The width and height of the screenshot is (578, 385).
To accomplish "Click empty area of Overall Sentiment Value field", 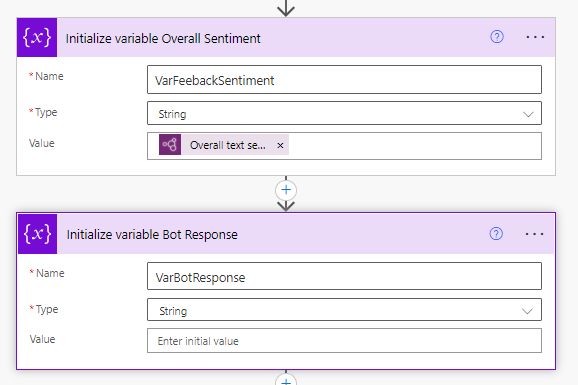I will click(413, 146).
